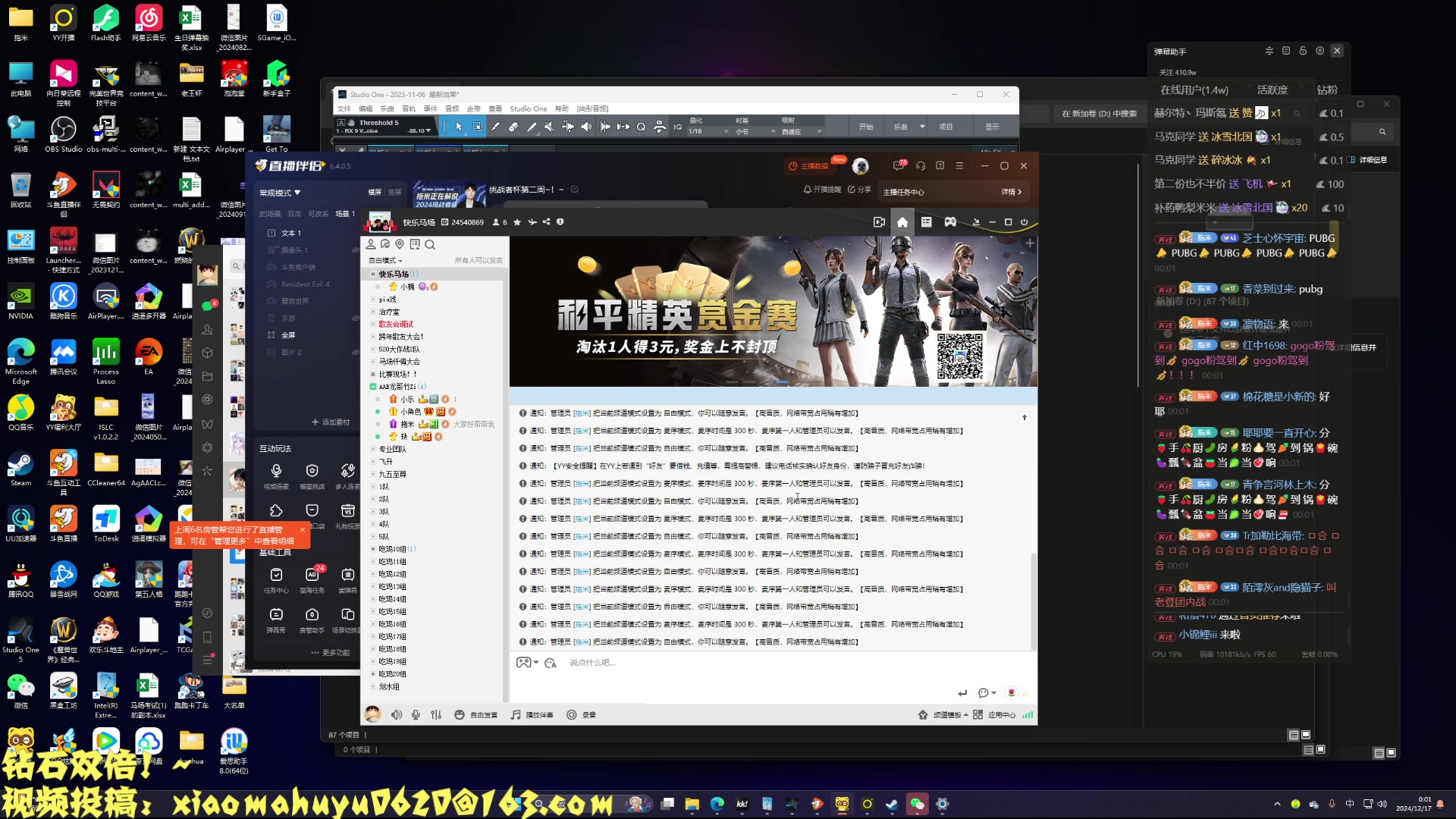The width and height of the screenshot is (1456, 819).
Task: Switch to the 项目 page in Studio One
Action: [x=946, y=127]
